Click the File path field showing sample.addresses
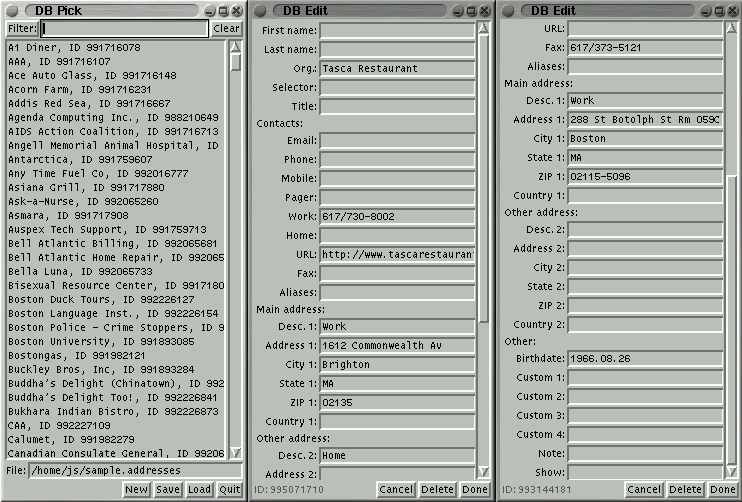Image resolution: width=742 pixels, height=502 pixels. point(135,471)
